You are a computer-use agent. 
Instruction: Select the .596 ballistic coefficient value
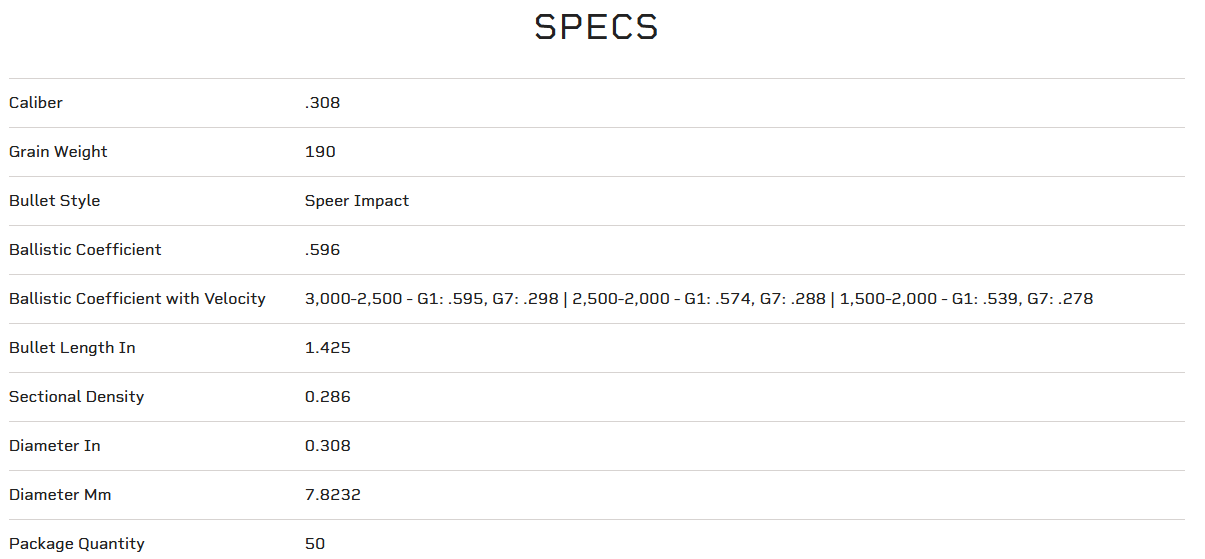(322, 250)
